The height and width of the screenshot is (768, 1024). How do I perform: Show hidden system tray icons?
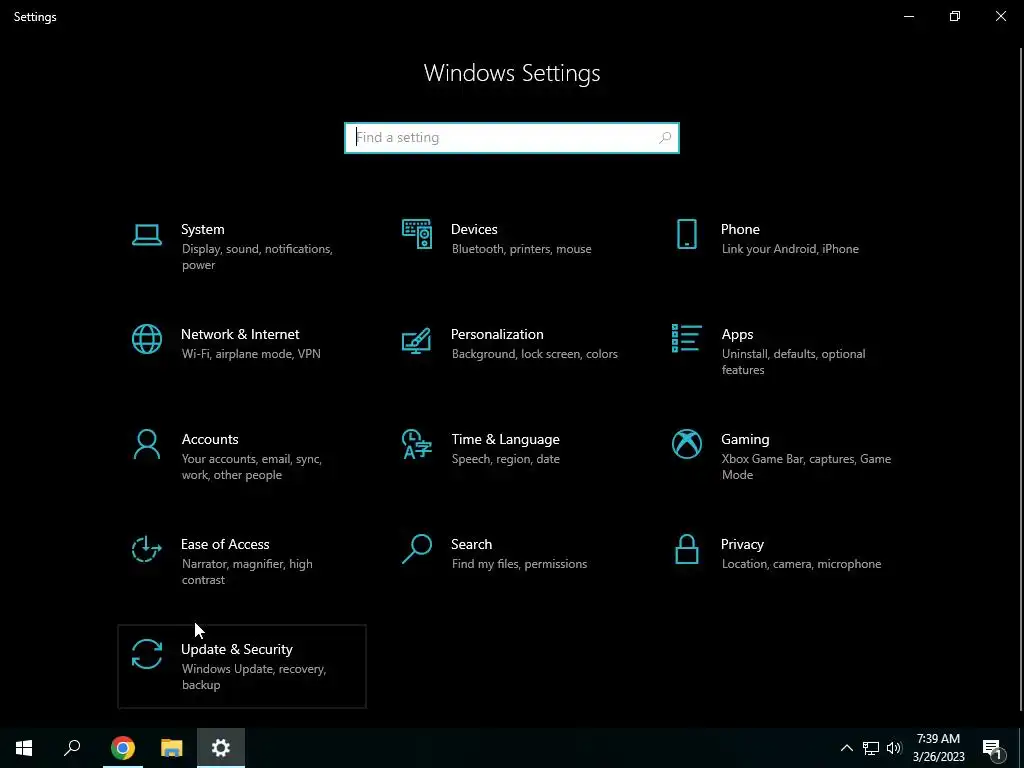[x=846, y=748]
